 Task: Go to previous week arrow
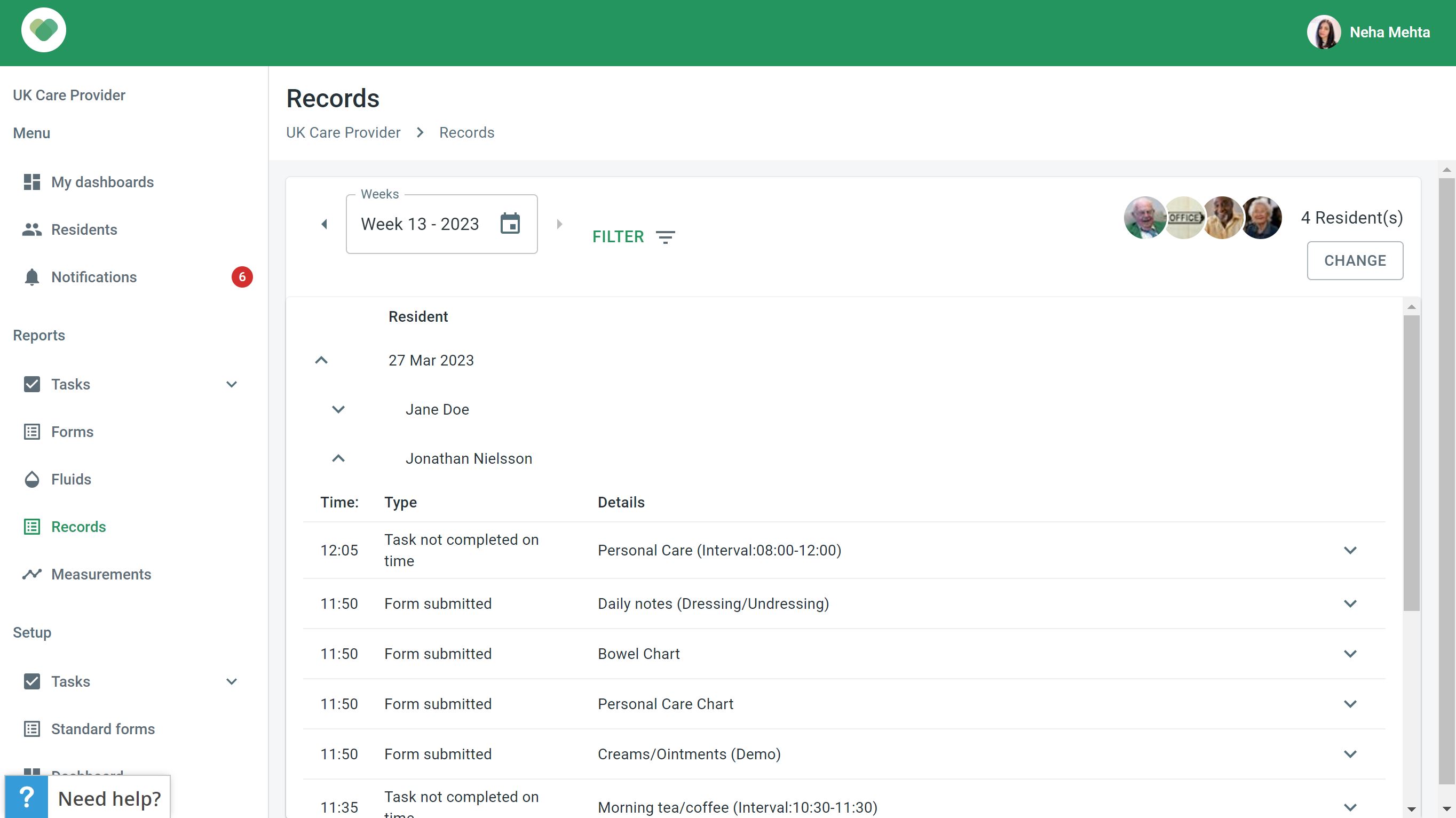(324, 224)
